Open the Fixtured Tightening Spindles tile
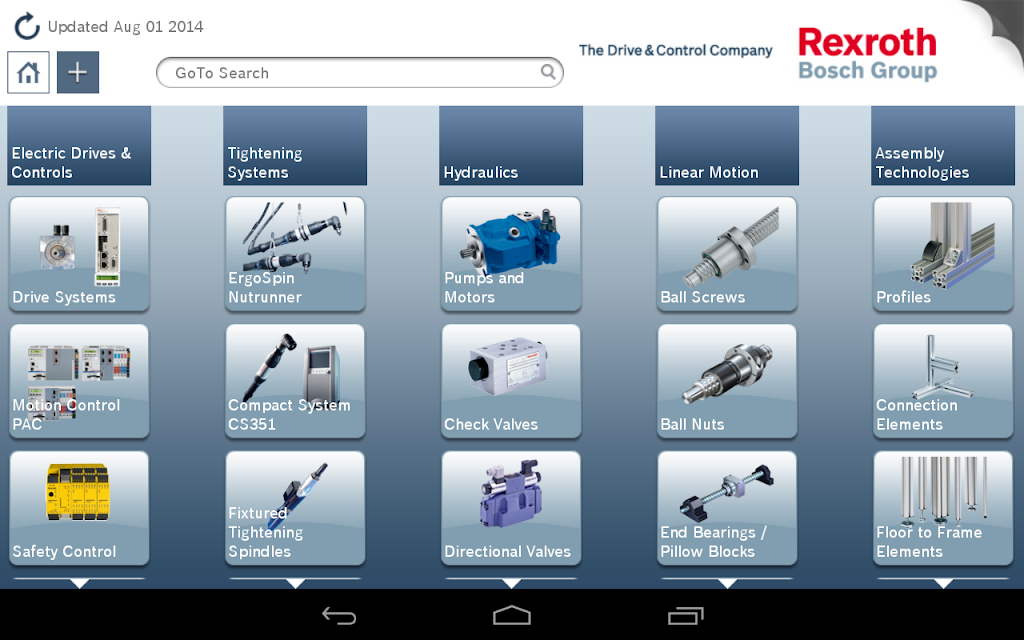 click(295, 508)
